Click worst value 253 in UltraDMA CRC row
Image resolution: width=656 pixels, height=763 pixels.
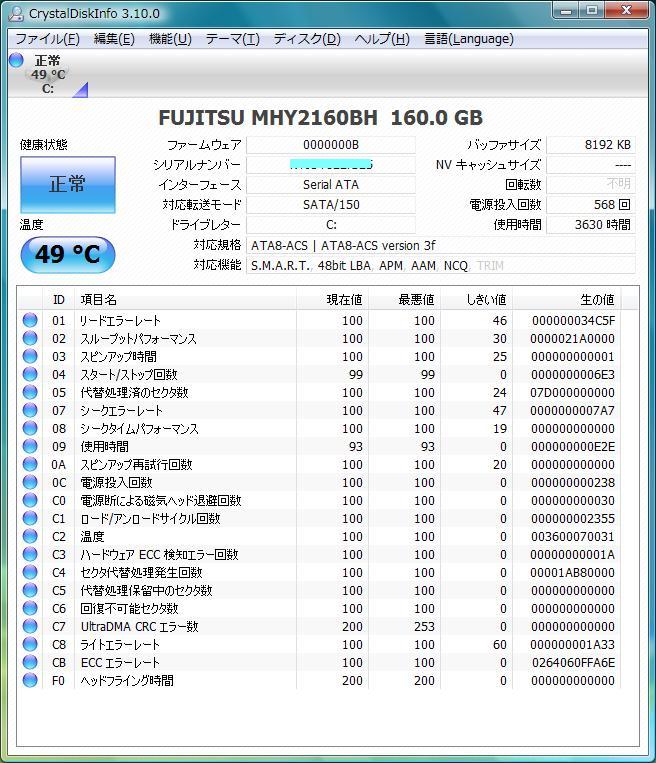pos(424,627)
